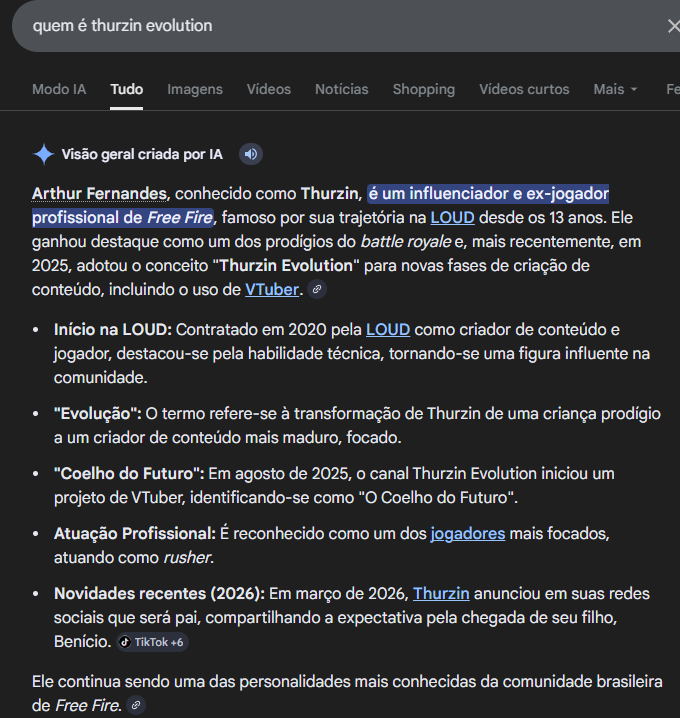Open the TikTok +6 sources chip

(x=152, y=642)
